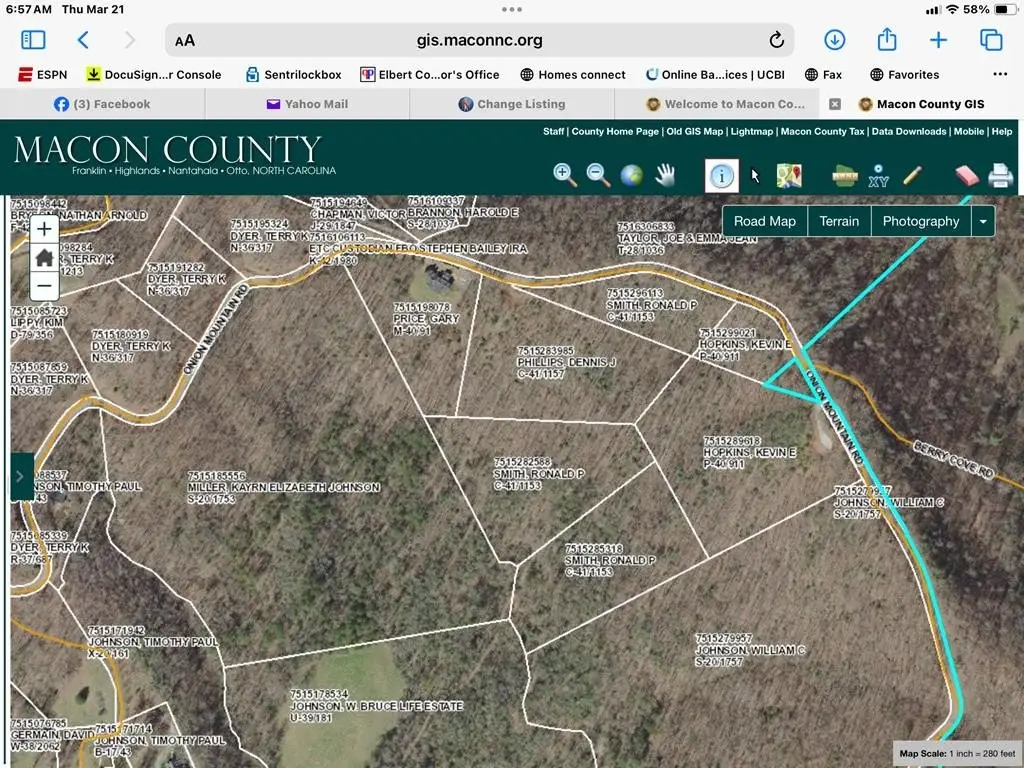This screenshot has height=768, width=1024.
Task: Switch basemap to Road Map
Action: (765, 221)
